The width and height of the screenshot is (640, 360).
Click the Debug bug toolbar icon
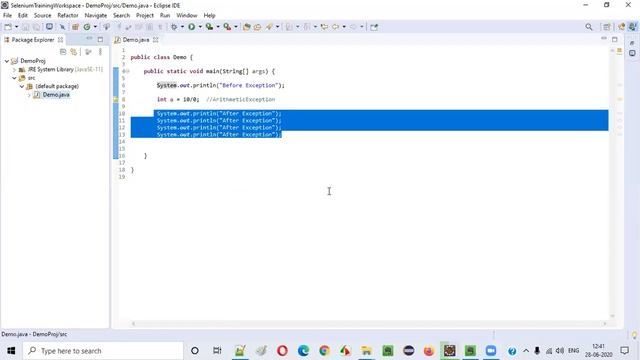coord(174,27)
